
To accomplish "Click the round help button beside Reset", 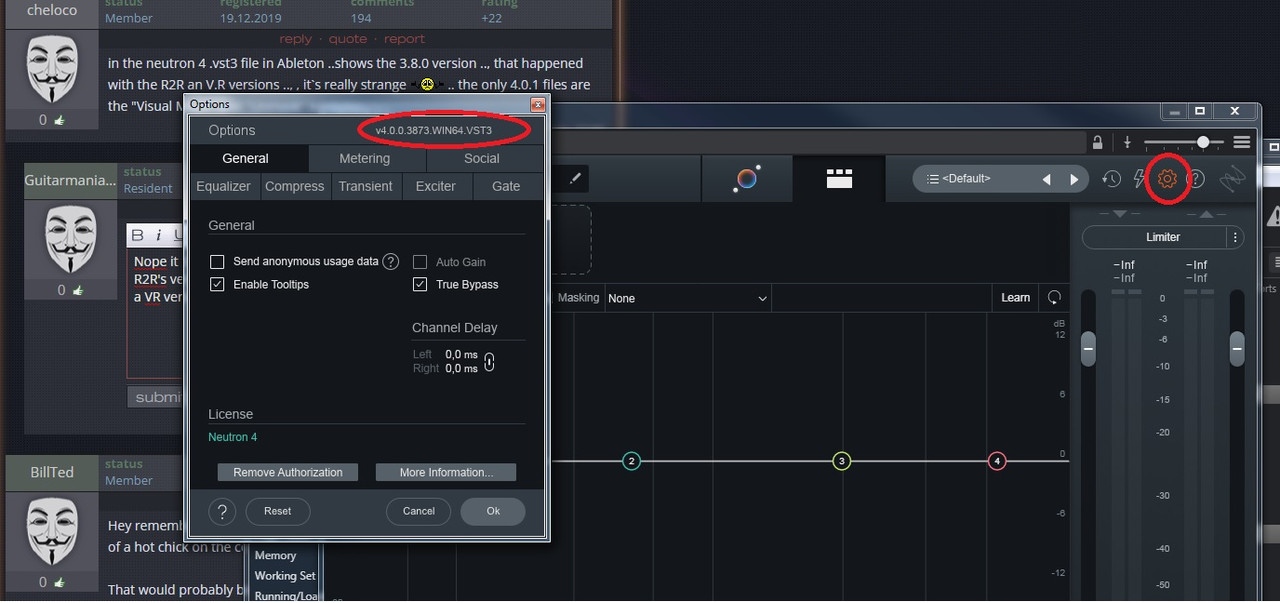I will point(222,511).
